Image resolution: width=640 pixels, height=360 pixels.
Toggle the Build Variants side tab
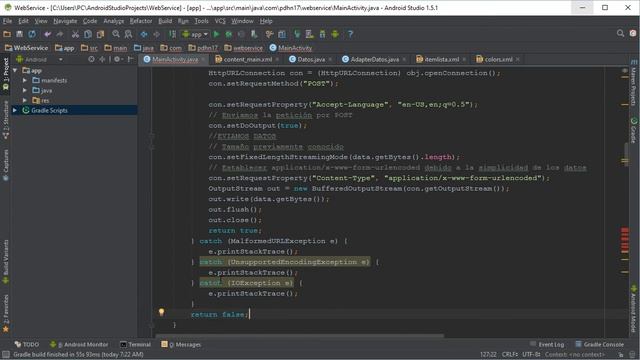6,261
